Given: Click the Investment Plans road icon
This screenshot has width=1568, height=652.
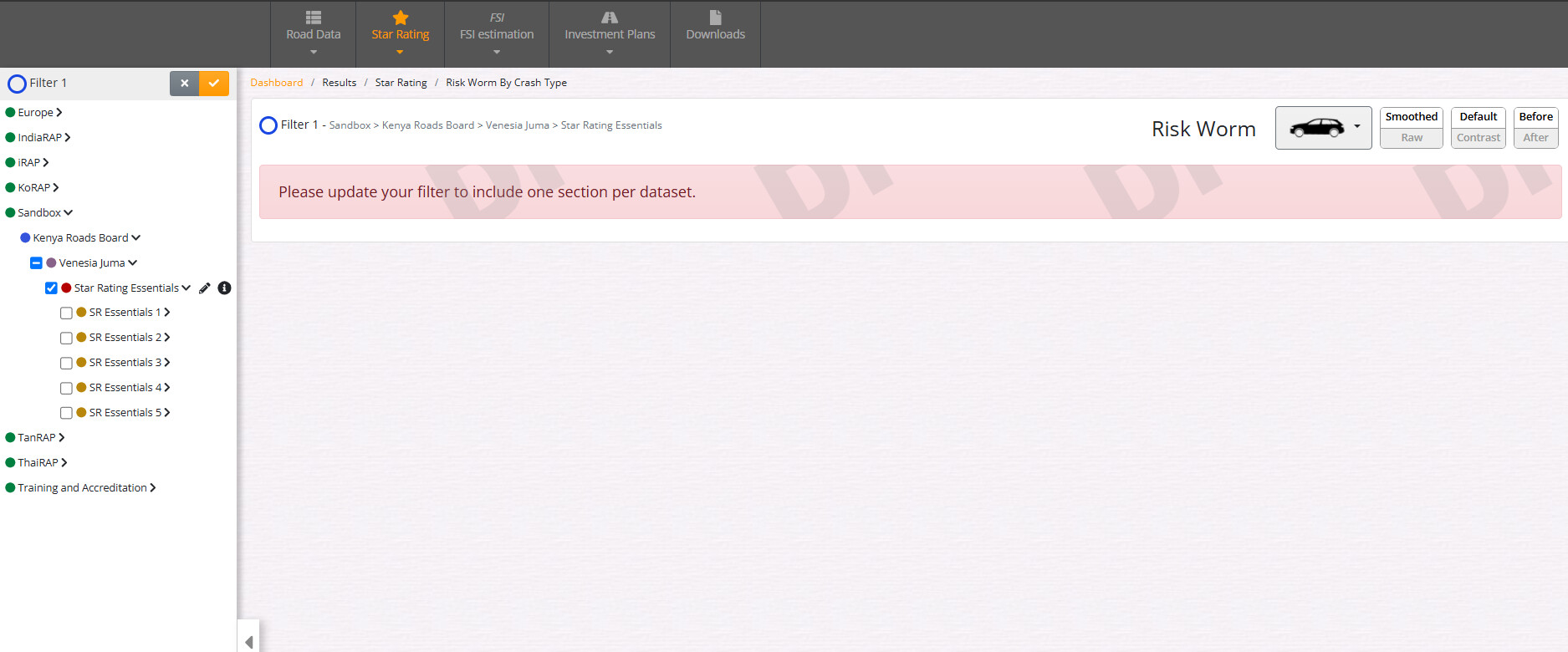Looking at the screenshot, I should [610, 18].
